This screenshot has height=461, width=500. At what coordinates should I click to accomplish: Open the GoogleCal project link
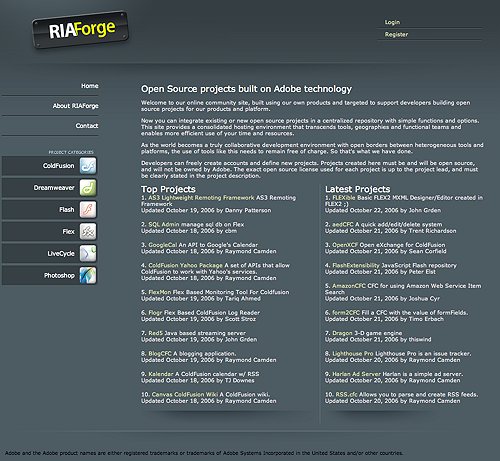click(x=163, y=245)
